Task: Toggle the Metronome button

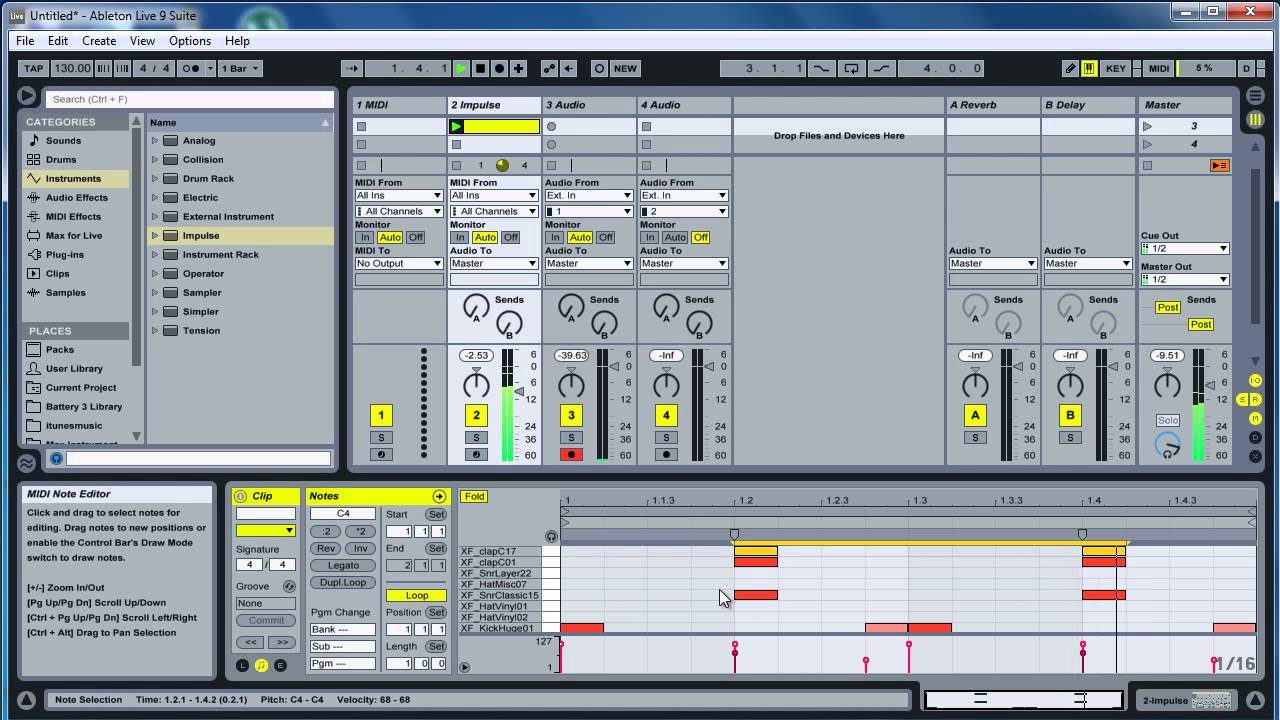Action: pos(192,68)
